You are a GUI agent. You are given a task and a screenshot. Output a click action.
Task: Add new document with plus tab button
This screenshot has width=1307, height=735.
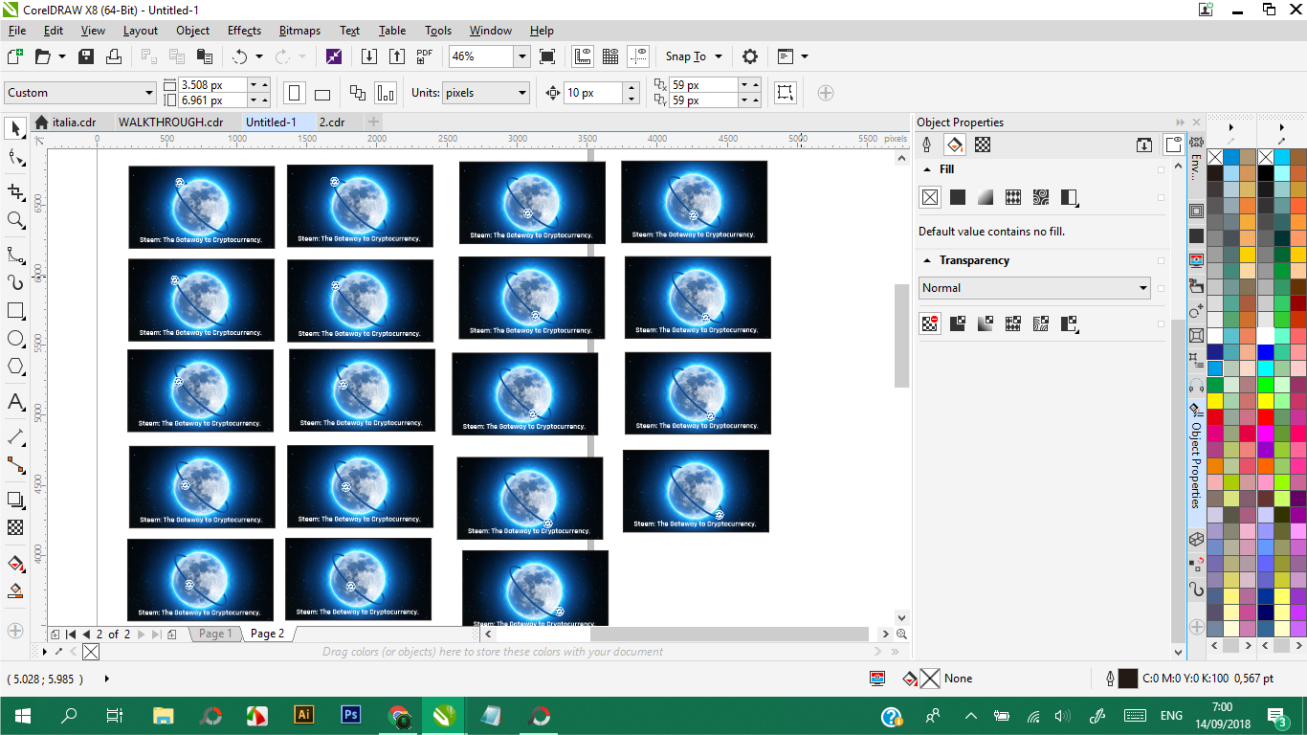pyautogui.click(x=373, y=122)
